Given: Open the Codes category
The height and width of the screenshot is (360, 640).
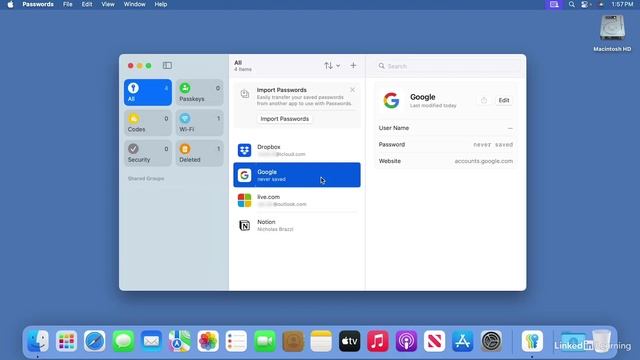Looking at the screenshot, I should tap(148, 123).
